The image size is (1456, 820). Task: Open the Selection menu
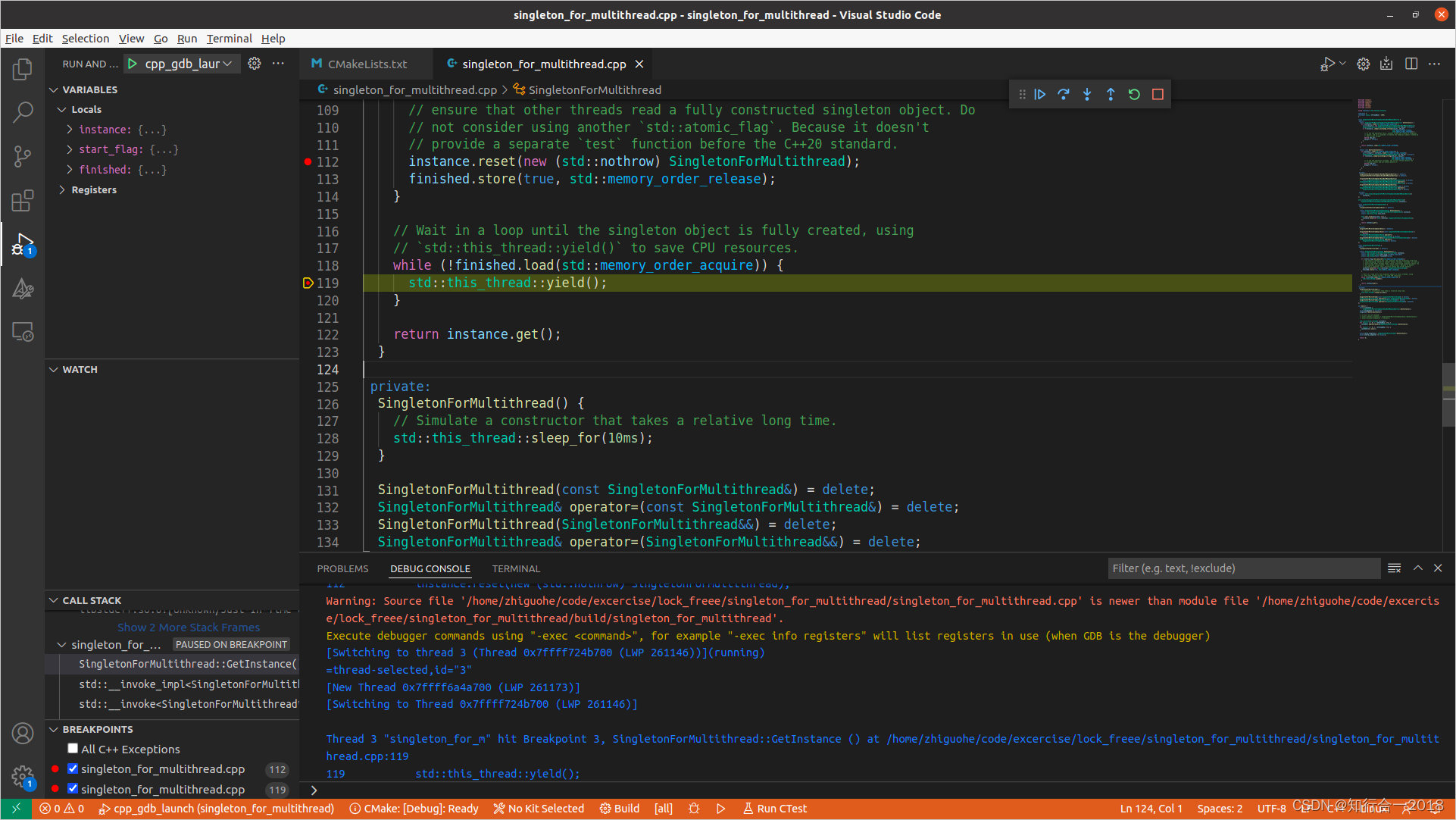coord(86,39)
